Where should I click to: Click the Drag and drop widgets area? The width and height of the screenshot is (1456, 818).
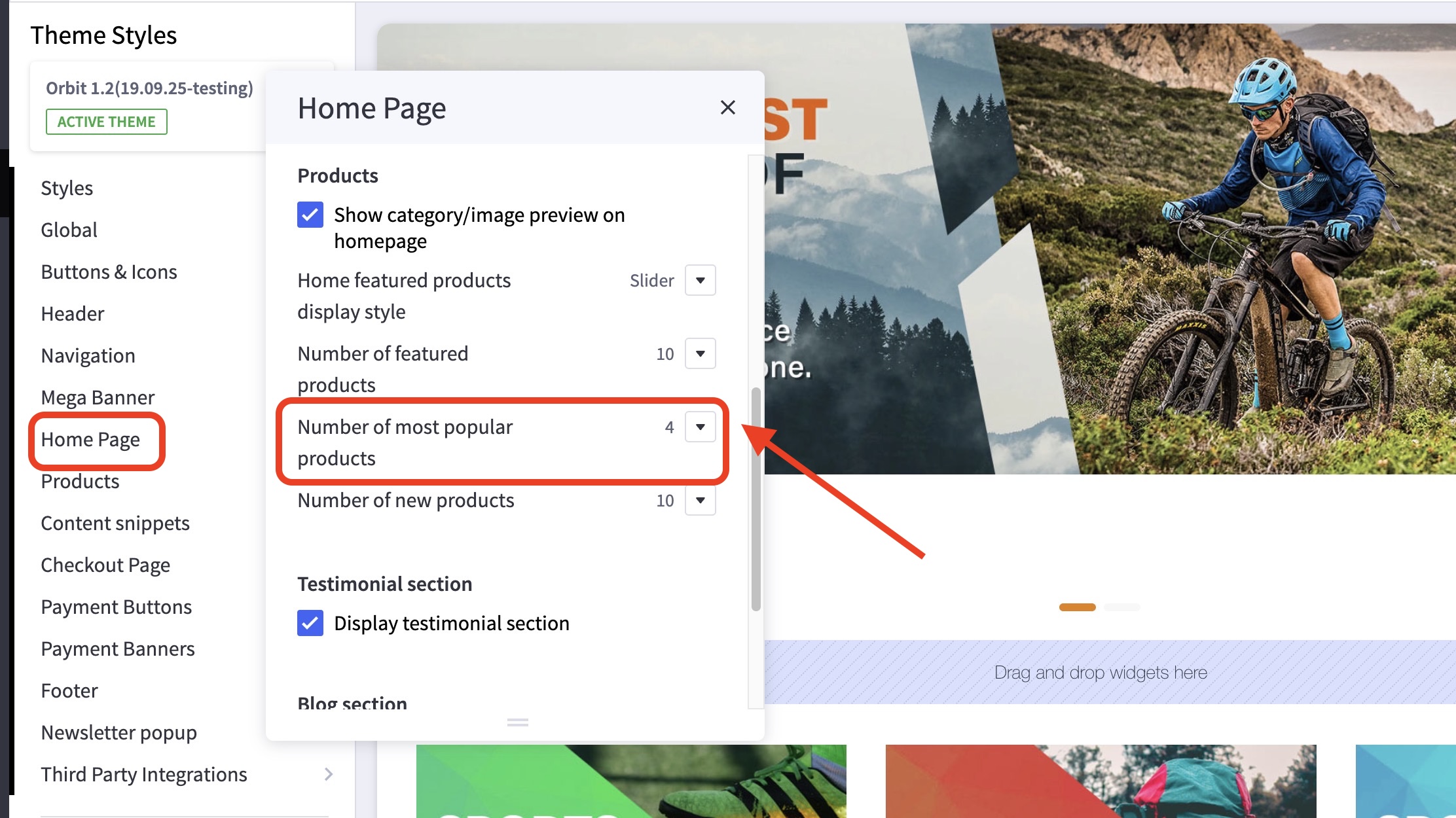tap(1100, 672)
